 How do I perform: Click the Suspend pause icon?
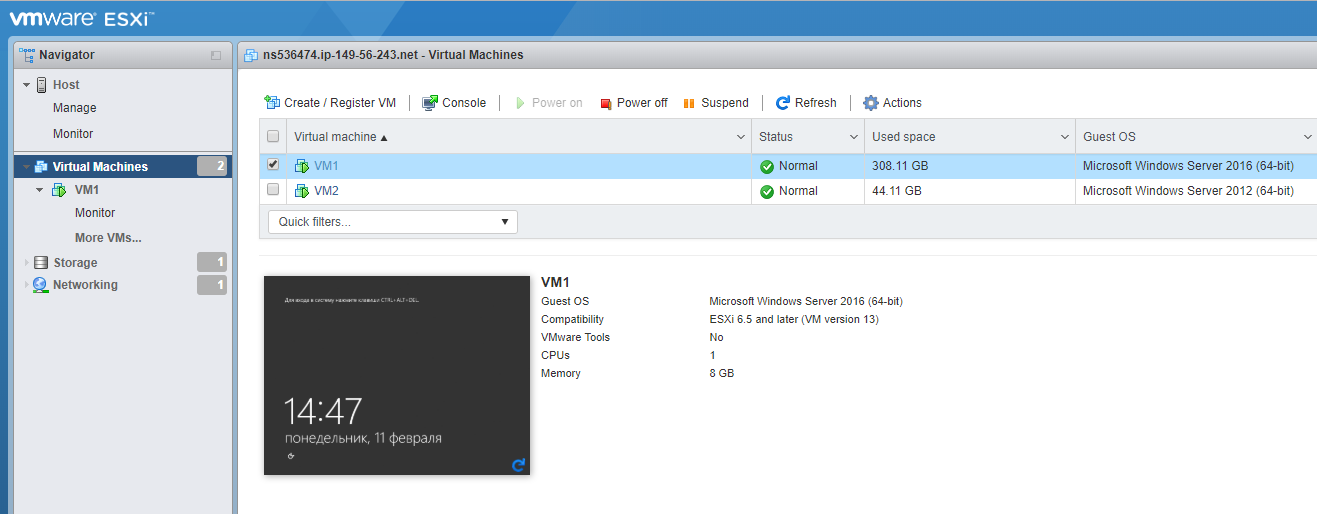(x=689, y=103)
